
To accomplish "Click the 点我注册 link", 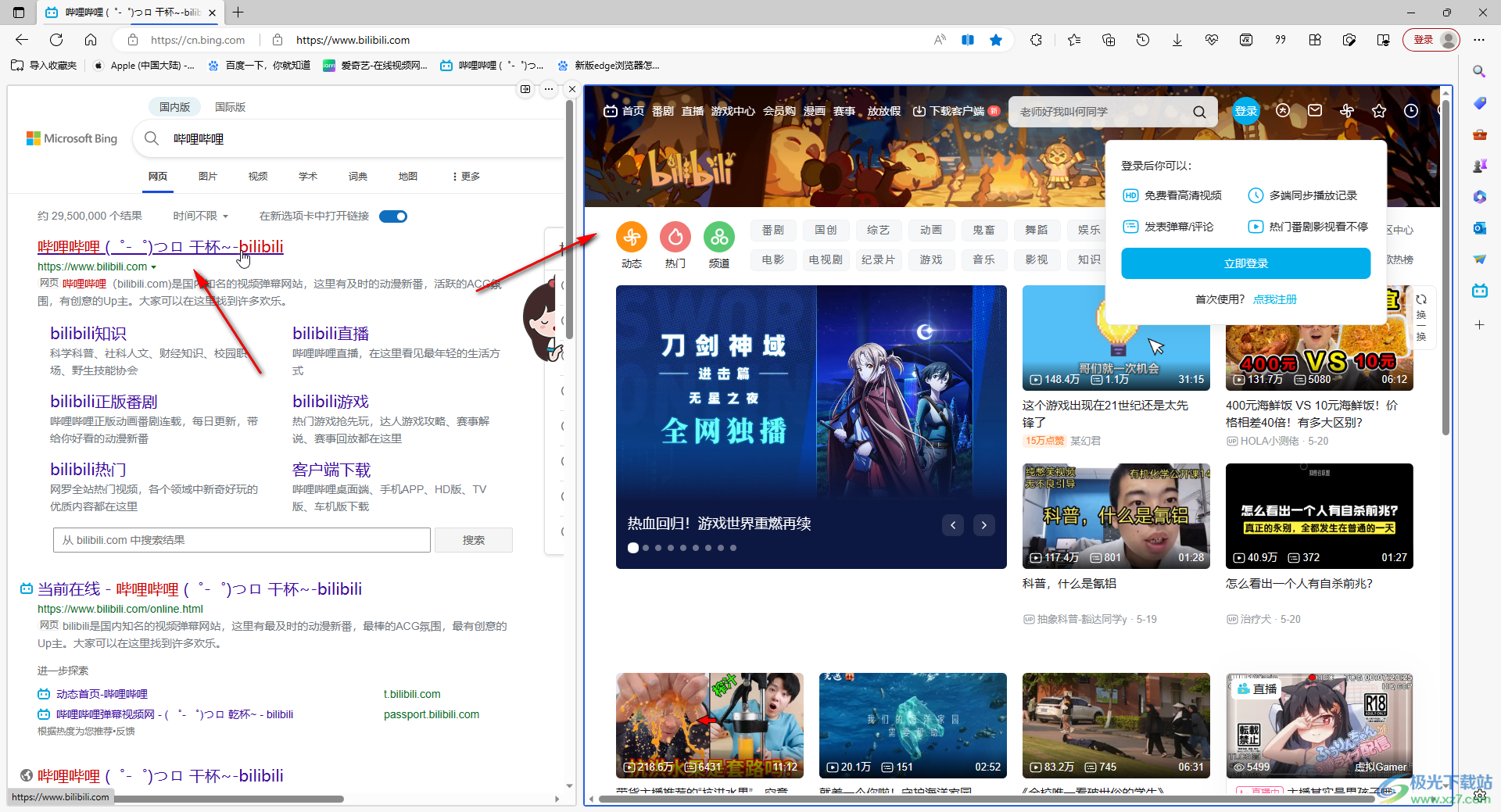I will click(x=1275, y=299).
